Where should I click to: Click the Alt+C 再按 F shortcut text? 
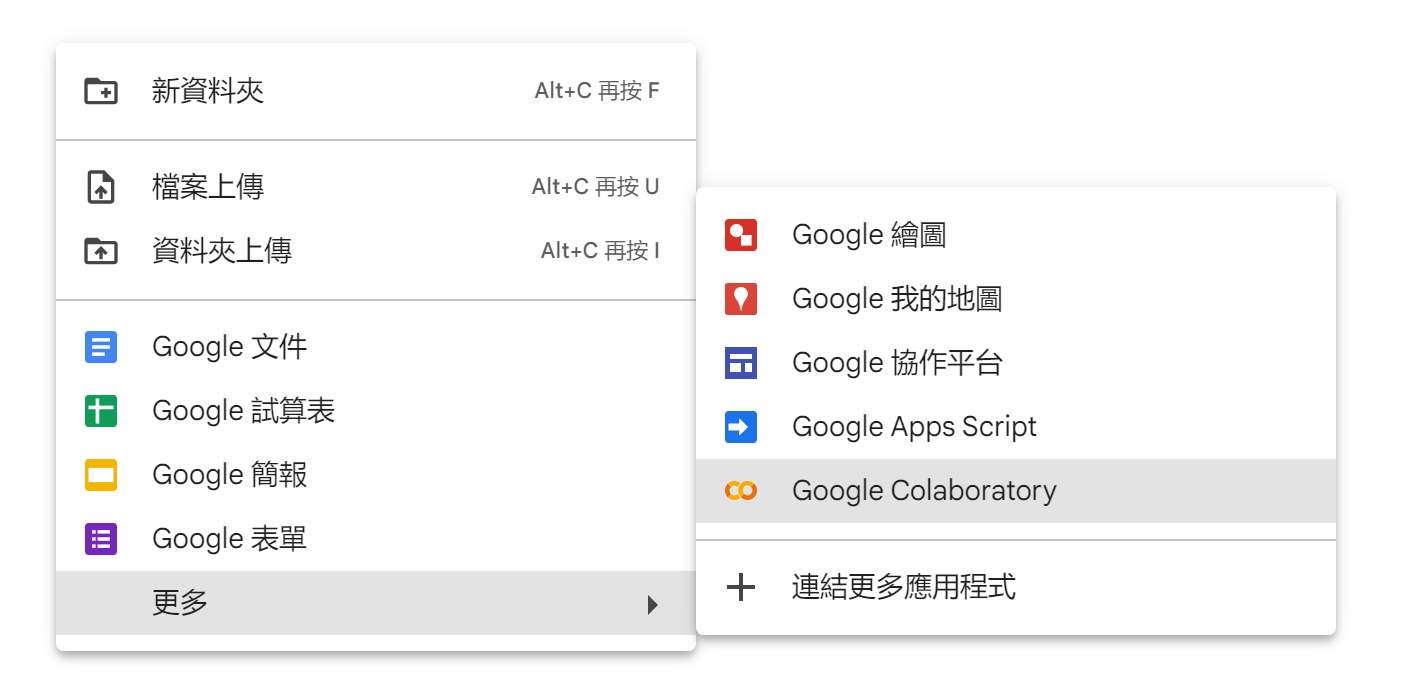tap(597, 91)
